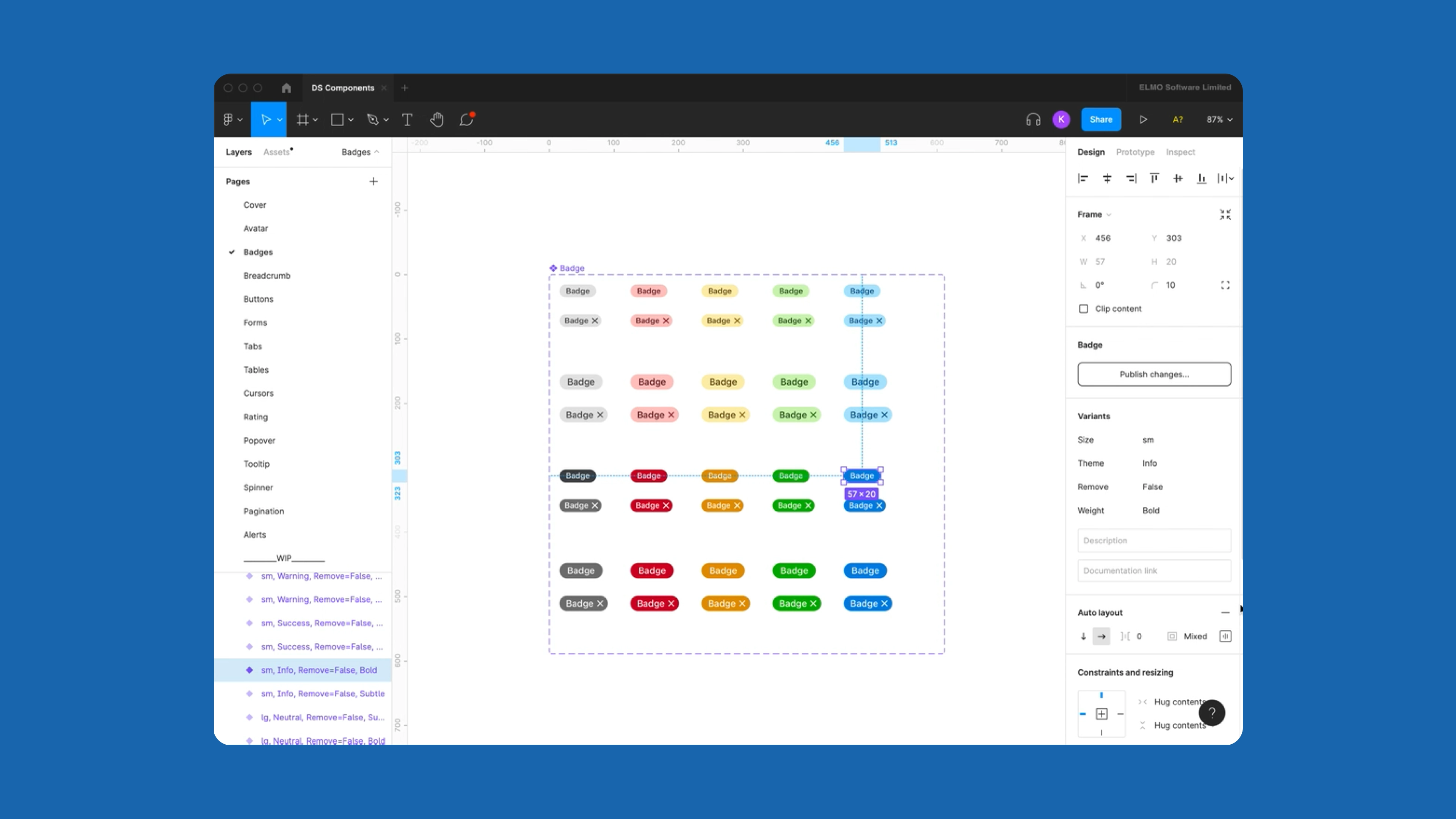Click the Description input field
1456x819 pixels.
coord(1153,540)
